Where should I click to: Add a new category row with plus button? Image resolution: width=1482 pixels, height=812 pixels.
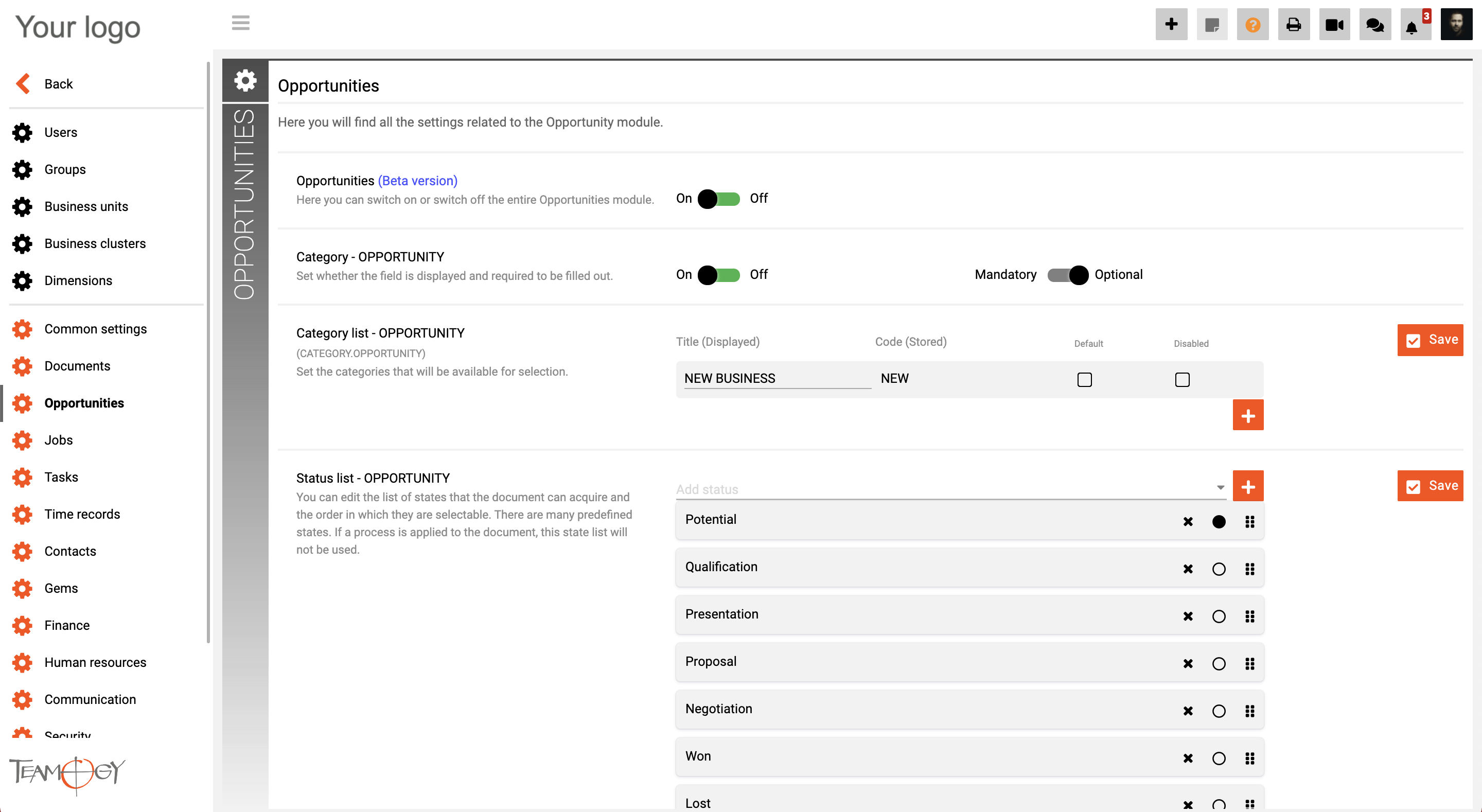point(1248,415)
